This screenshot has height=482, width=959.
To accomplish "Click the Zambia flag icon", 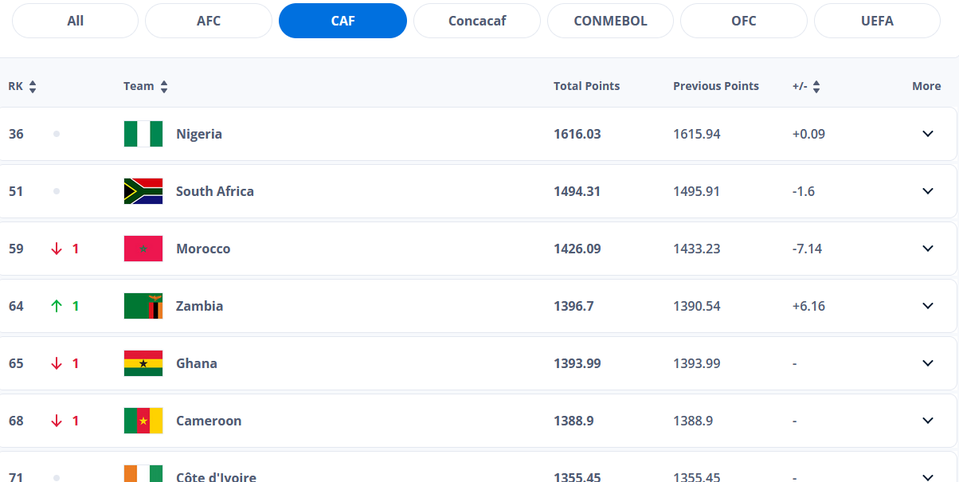I will (x=143, y=306).
